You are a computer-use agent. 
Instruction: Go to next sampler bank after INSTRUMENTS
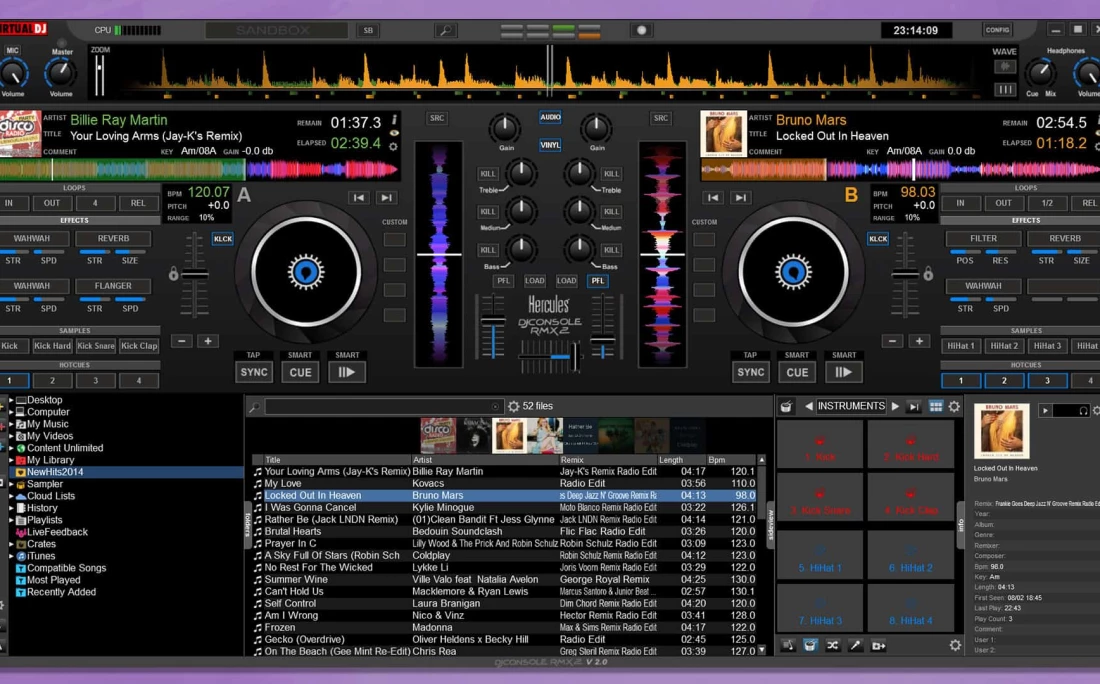point(895,407)
